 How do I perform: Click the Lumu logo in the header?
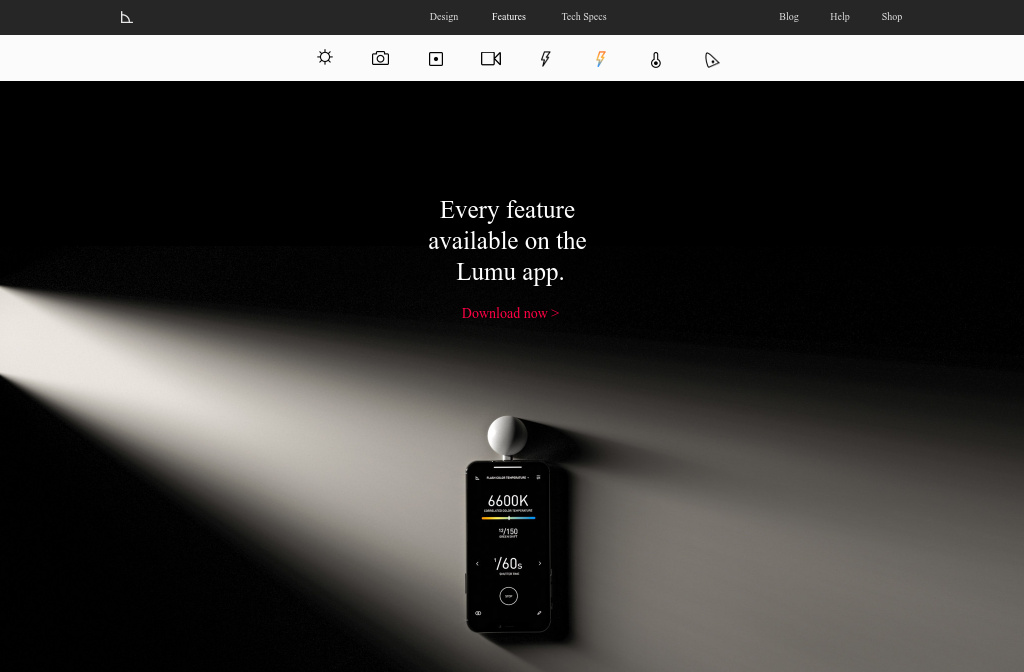127,17
